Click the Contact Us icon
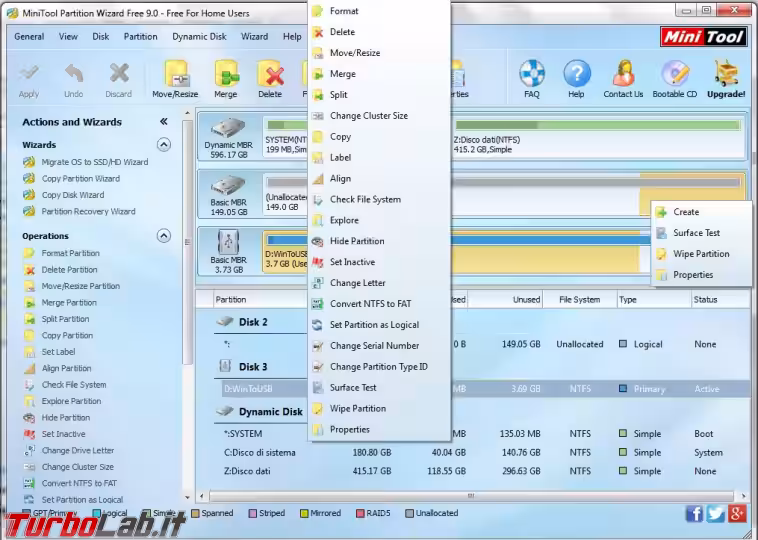Viewport: 758px width, 540px height. click(623, 73)
